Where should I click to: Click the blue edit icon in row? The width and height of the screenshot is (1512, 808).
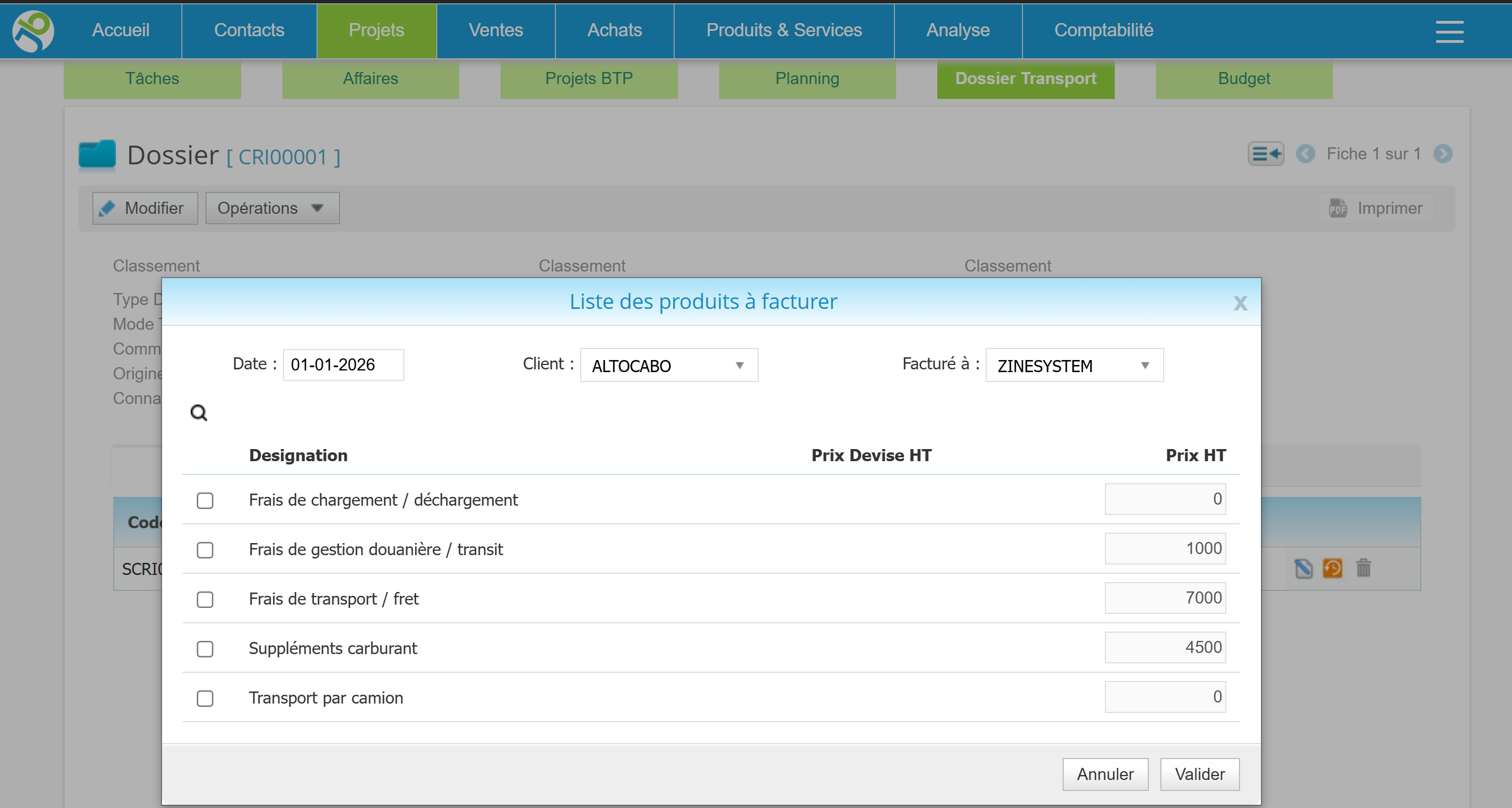(x=1303, y=568)
